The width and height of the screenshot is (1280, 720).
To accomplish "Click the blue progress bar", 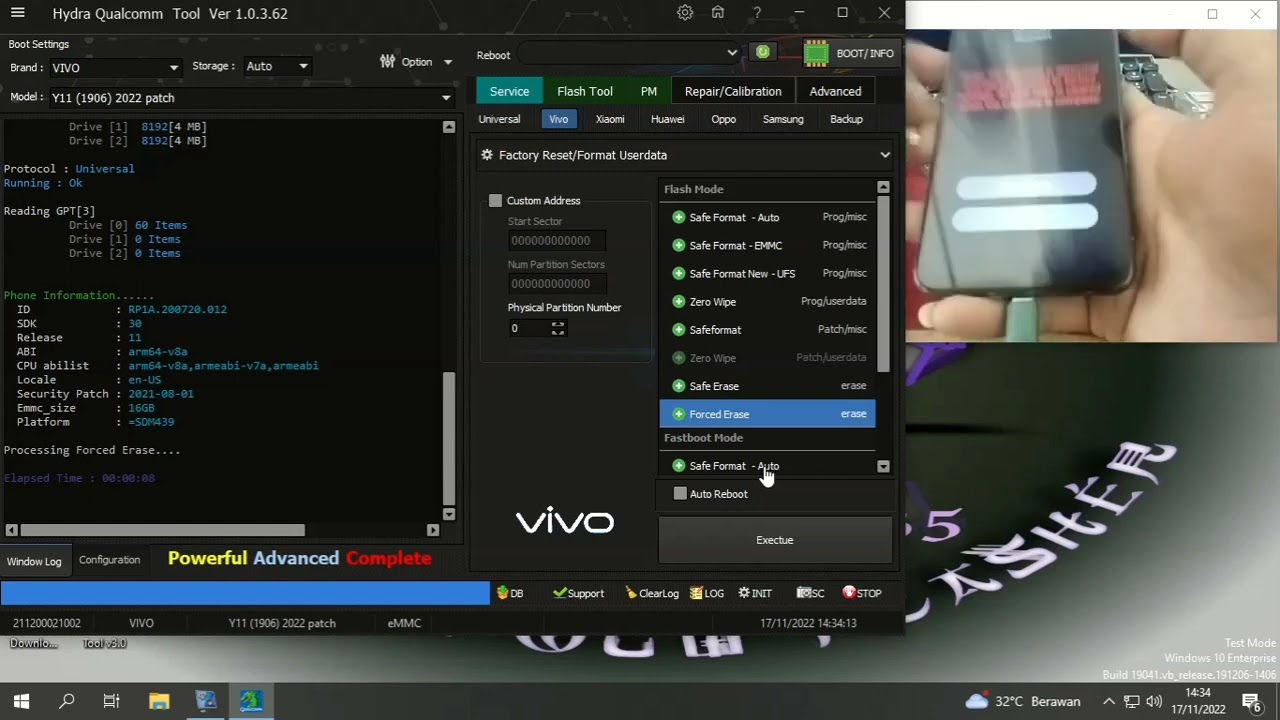I will click(245, 593).
